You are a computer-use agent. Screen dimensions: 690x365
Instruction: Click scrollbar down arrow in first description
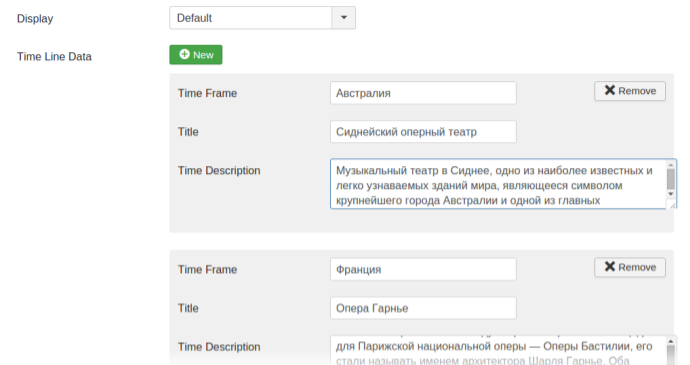[671, 194]
